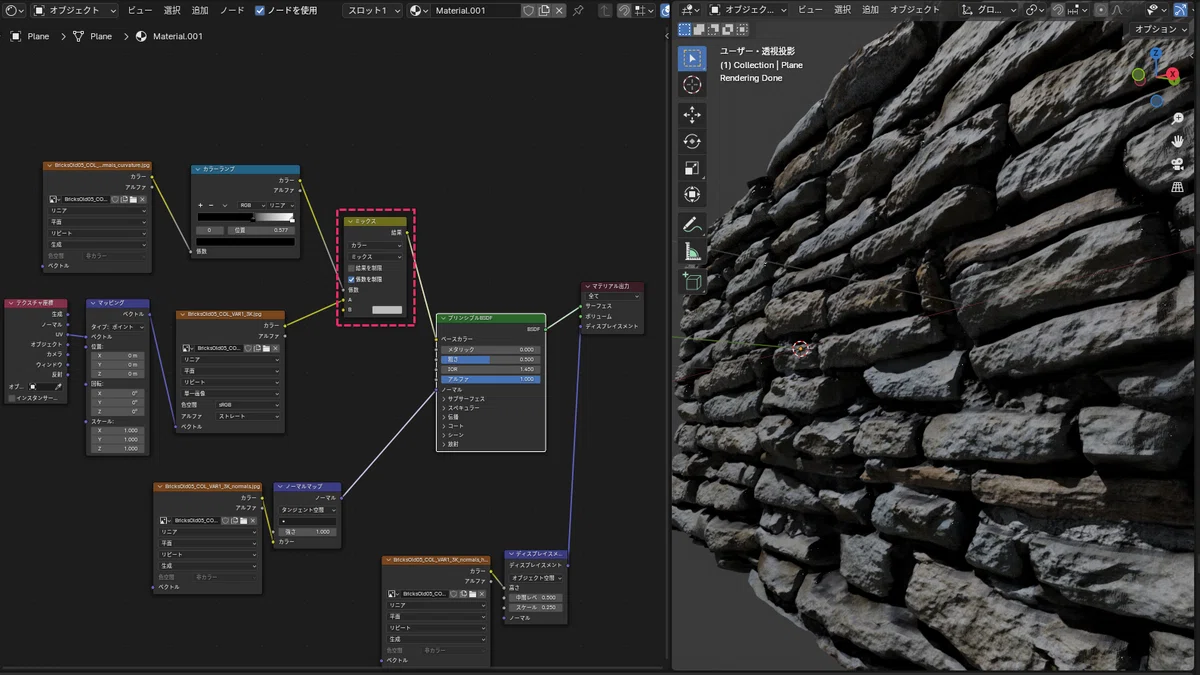Image resolution: width=1200 pixels, height=675 pixels.
Task: Adjust Alpha slider in Principled BSDF
Action: (x=490, y=379)
